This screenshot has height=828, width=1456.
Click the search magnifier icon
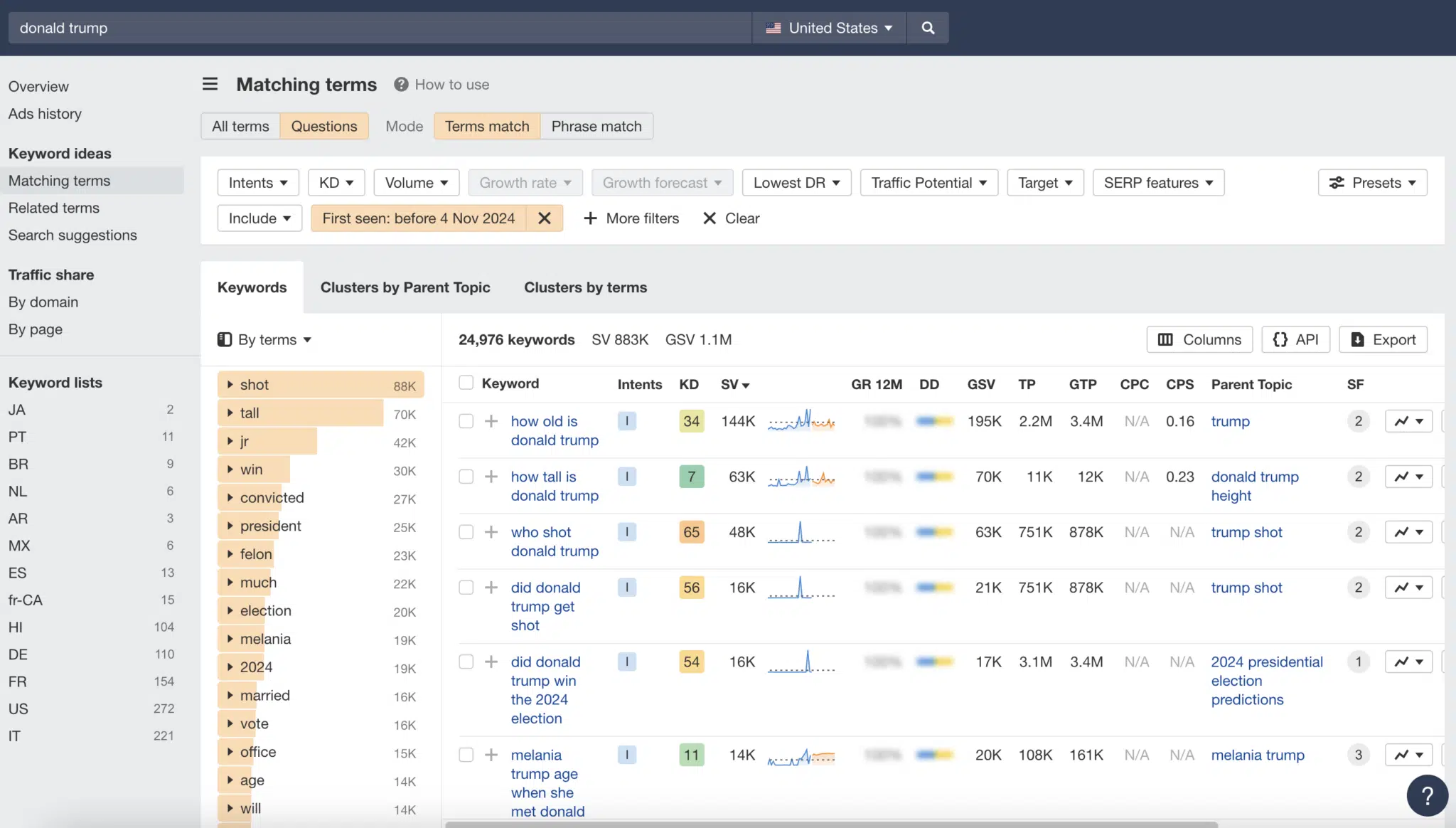click(927, 28)
